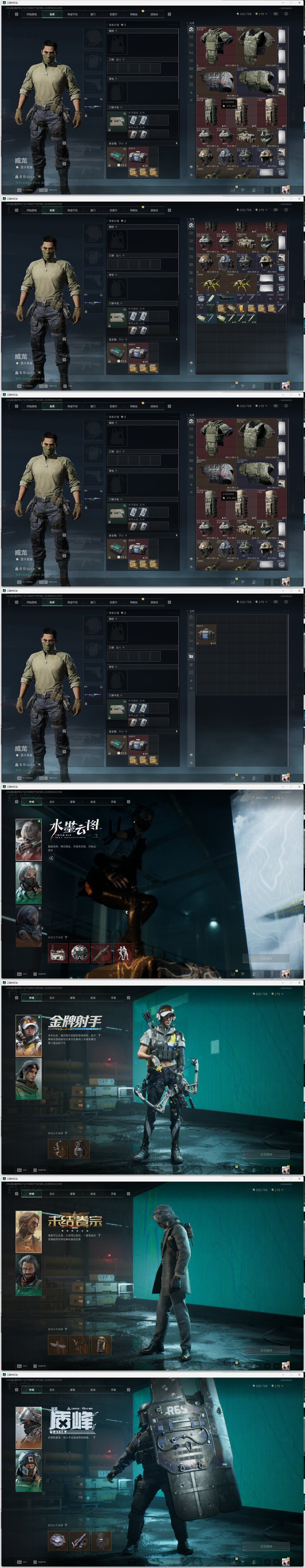Select the radio device skill icon in 水墨云图 window
Image resolution: width=305 pixels, height=1568 pixels.
[58, 953]
